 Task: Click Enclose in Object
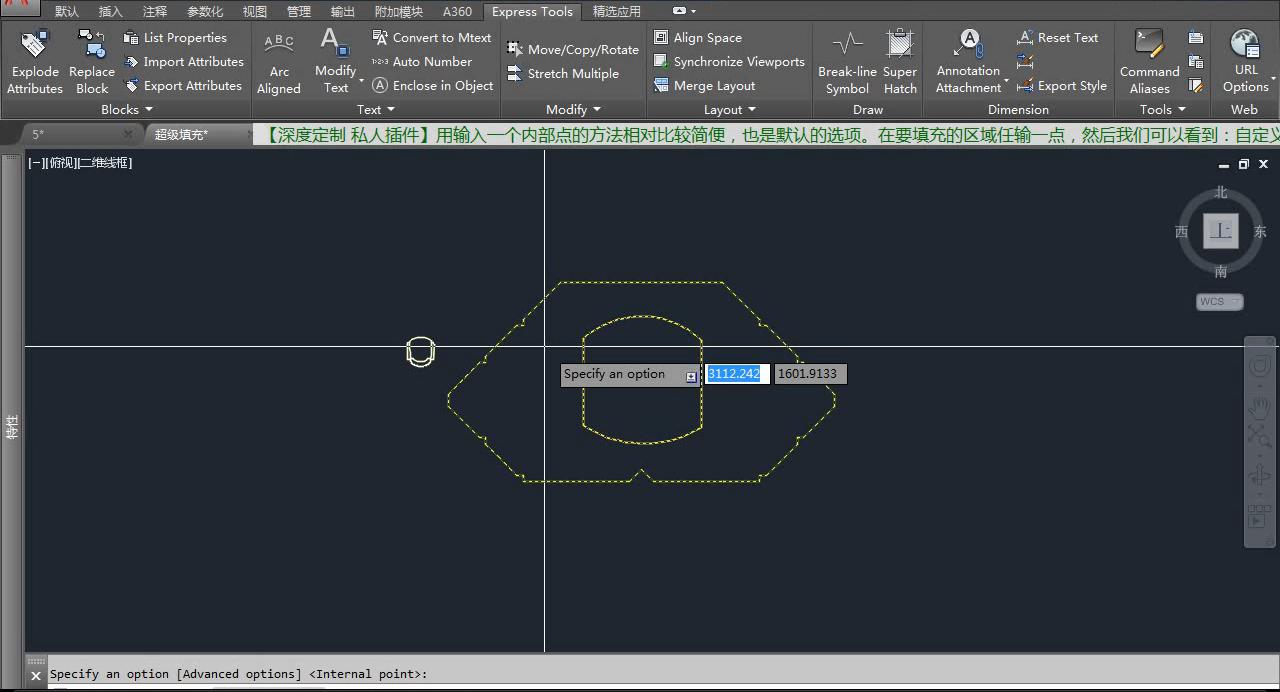coord(433,86)
